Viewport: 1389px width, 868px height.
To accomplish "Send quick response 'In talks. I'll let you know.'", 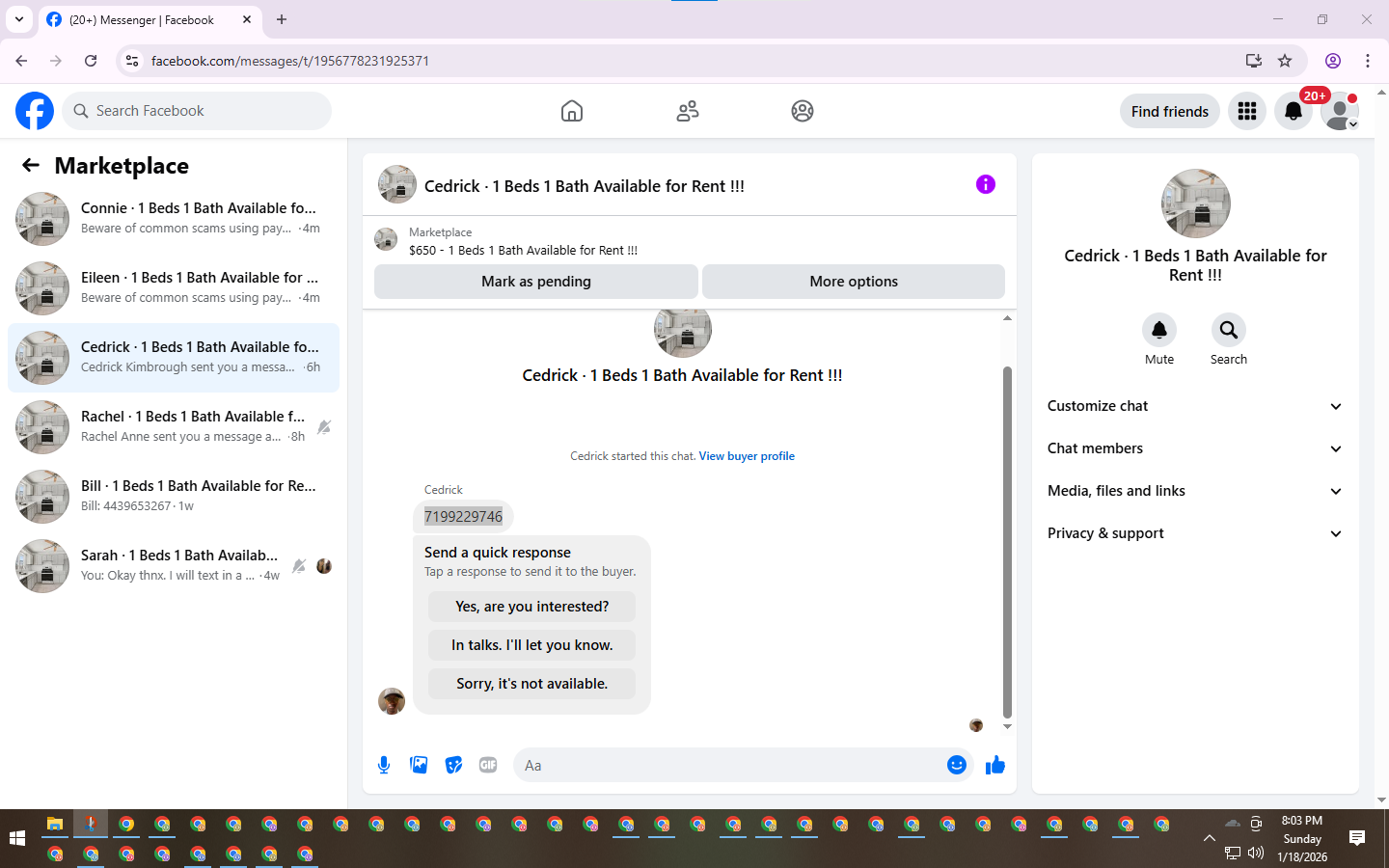I will [531, 645].
